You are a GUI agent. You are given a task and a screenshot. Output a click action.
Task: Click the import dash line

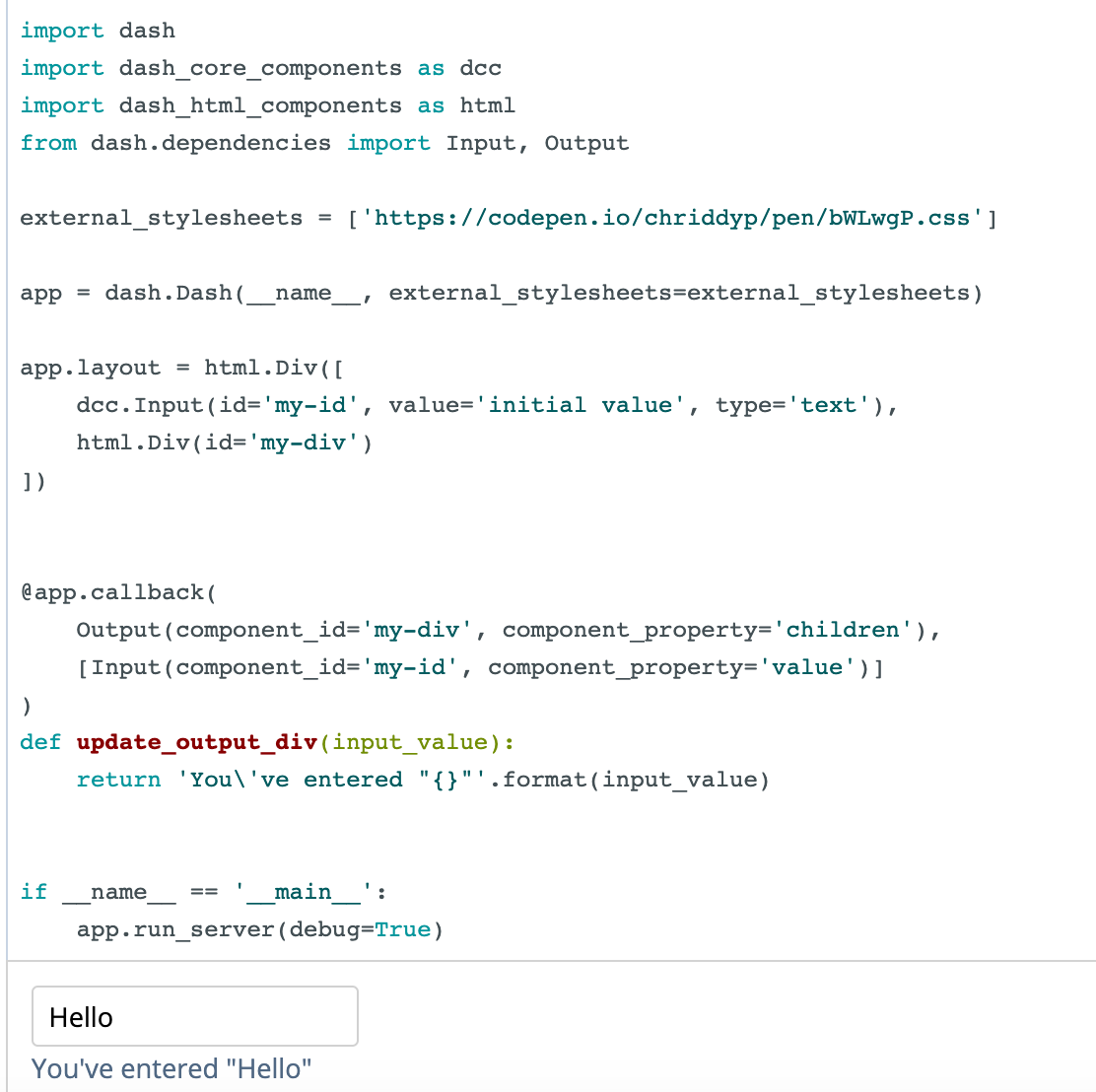98,31
